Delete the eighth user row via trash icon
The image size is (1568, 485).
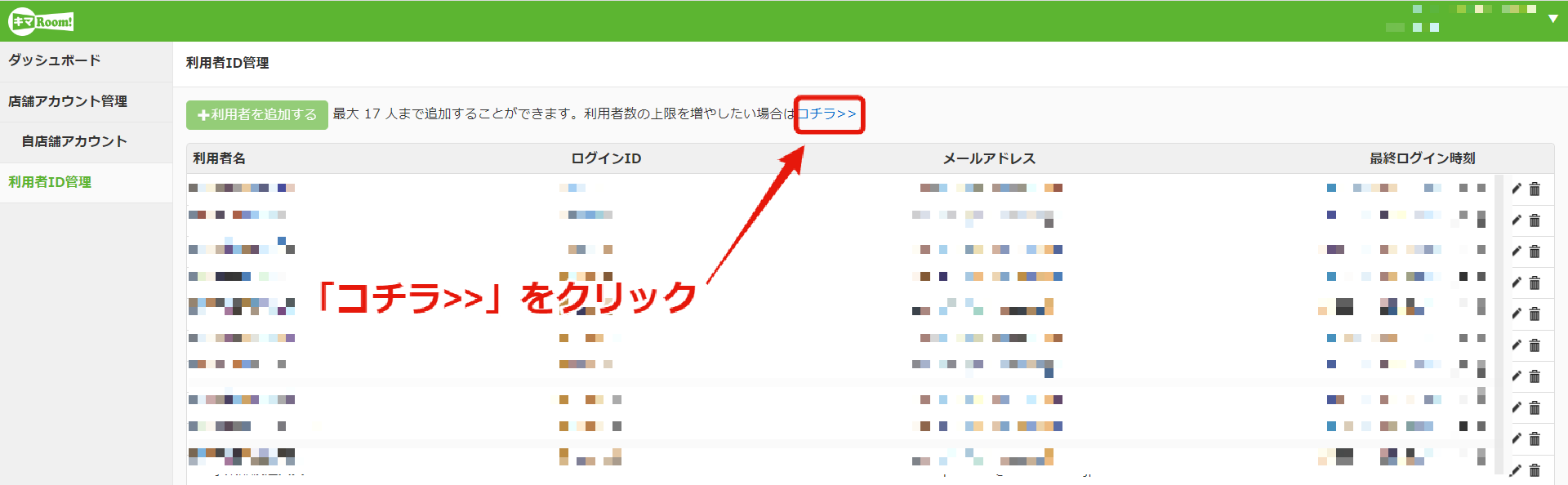pyautogui.click(x=1535, y=407)
